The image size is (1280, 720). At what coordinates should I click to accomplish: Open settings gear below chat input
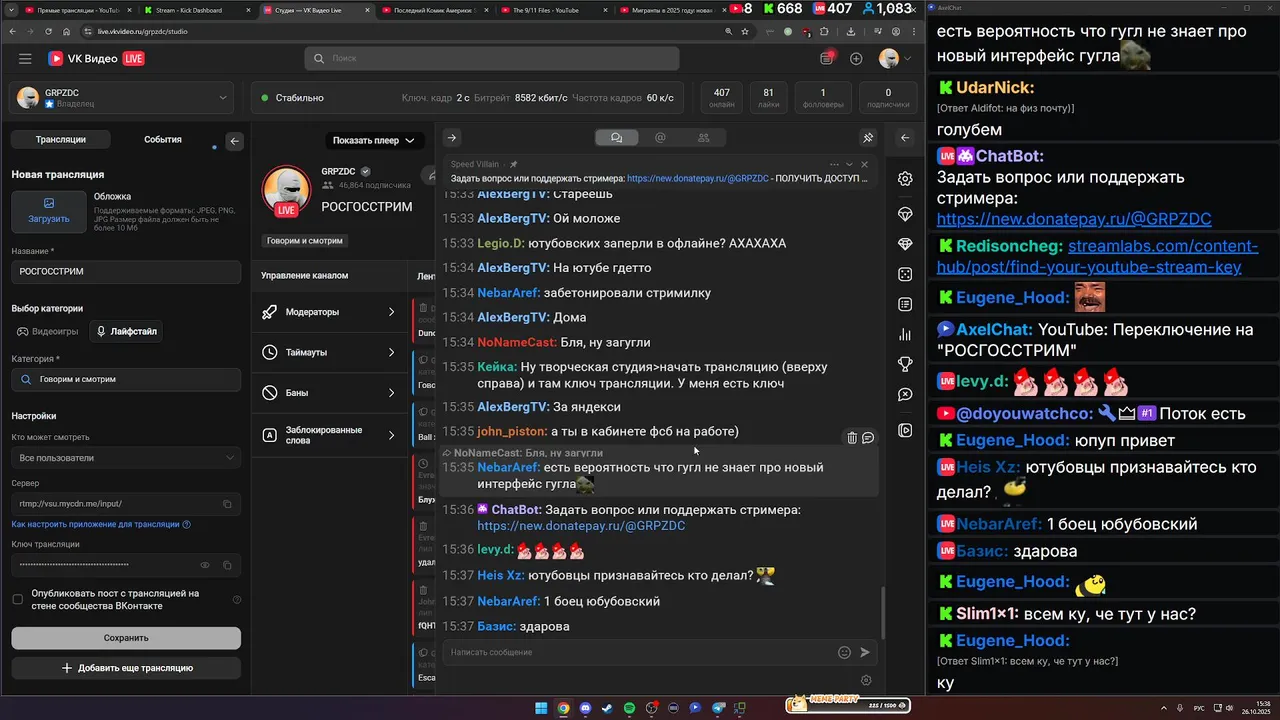click(x=866, y=680)
